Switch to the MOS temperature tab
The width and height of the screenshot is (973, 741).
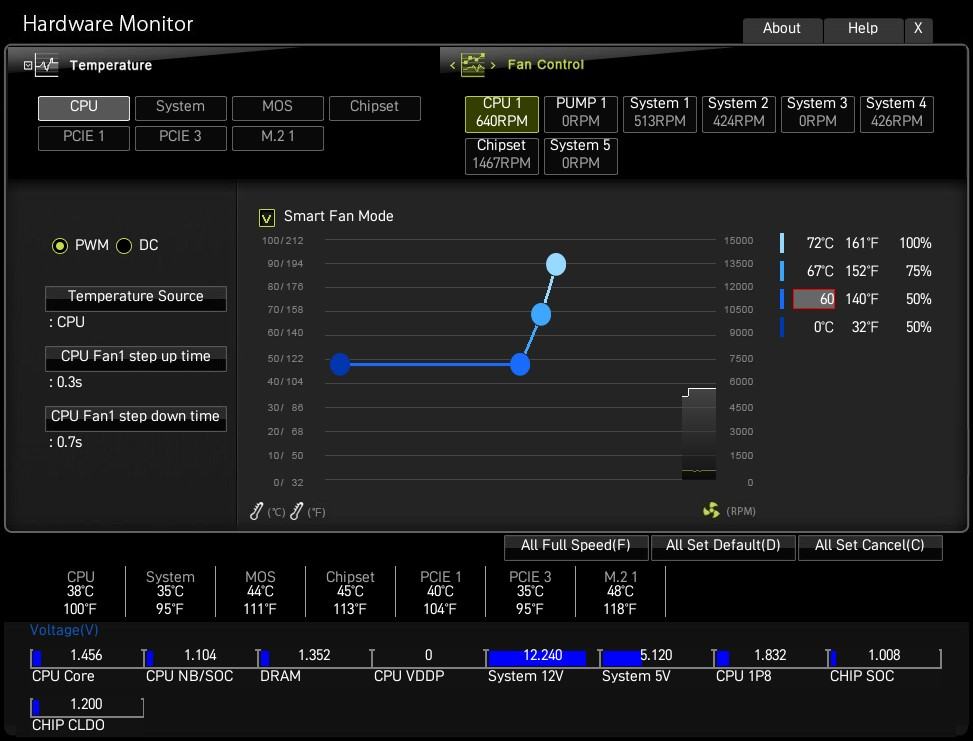(x=277, y=108)
